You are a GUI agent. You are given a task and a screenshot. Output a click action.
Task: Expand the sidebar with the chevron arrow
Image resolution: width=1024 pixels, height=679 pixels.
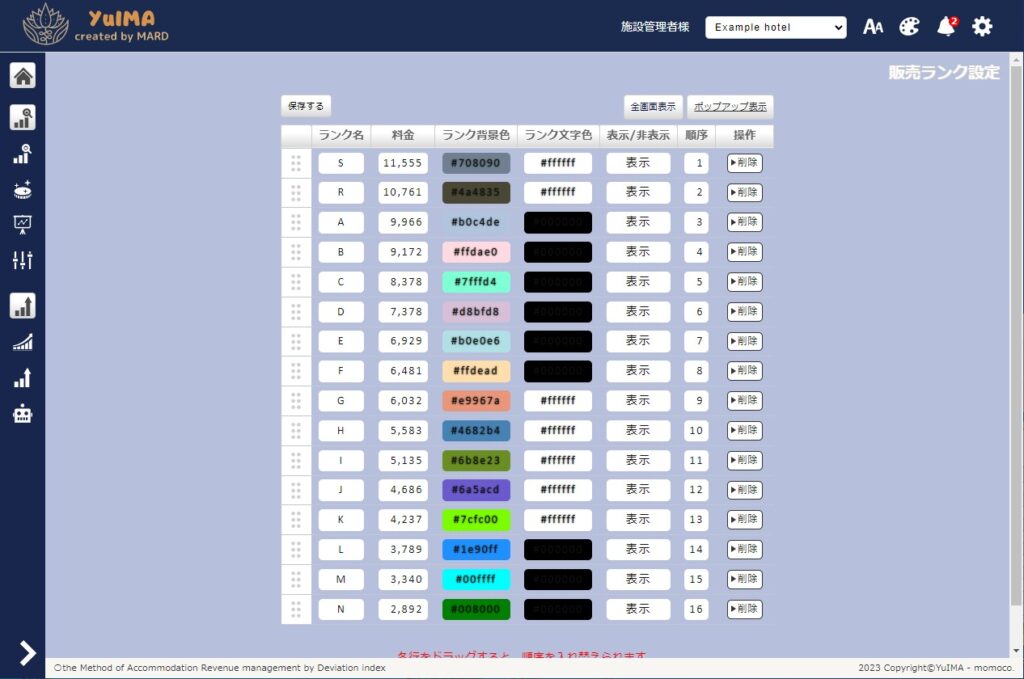pos(27,653)
